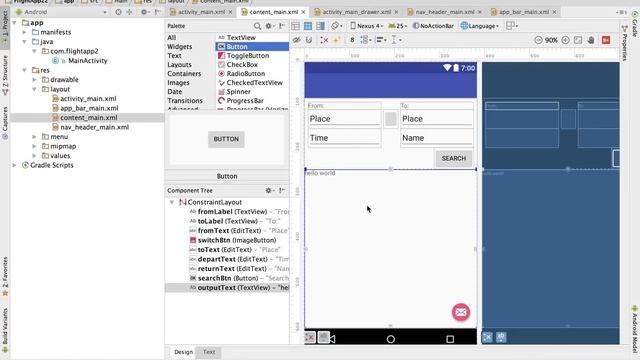This screenshot has height=360, width=640.
Task: Close the content_main.xml tab
Action: coord(303,12)
